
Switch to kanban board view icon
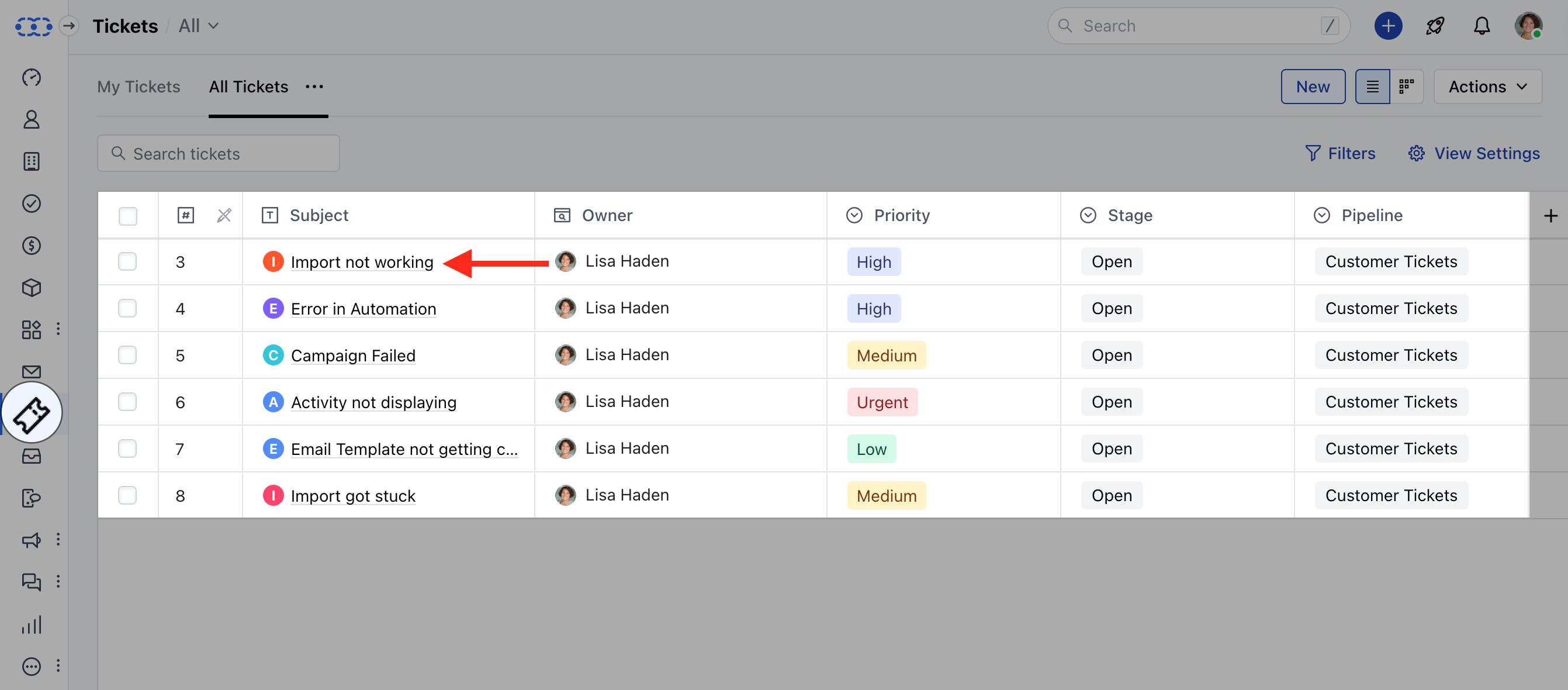1406,87
